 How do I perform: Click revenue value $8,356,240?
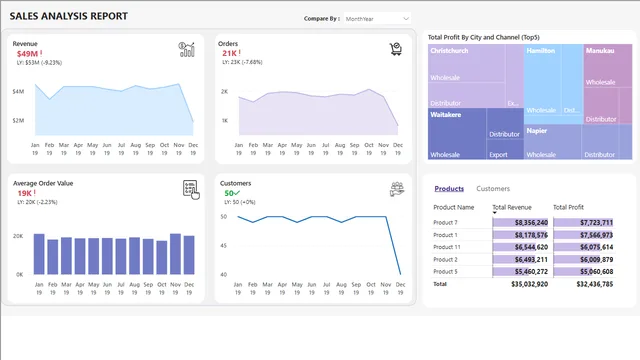tap(531, 222)
